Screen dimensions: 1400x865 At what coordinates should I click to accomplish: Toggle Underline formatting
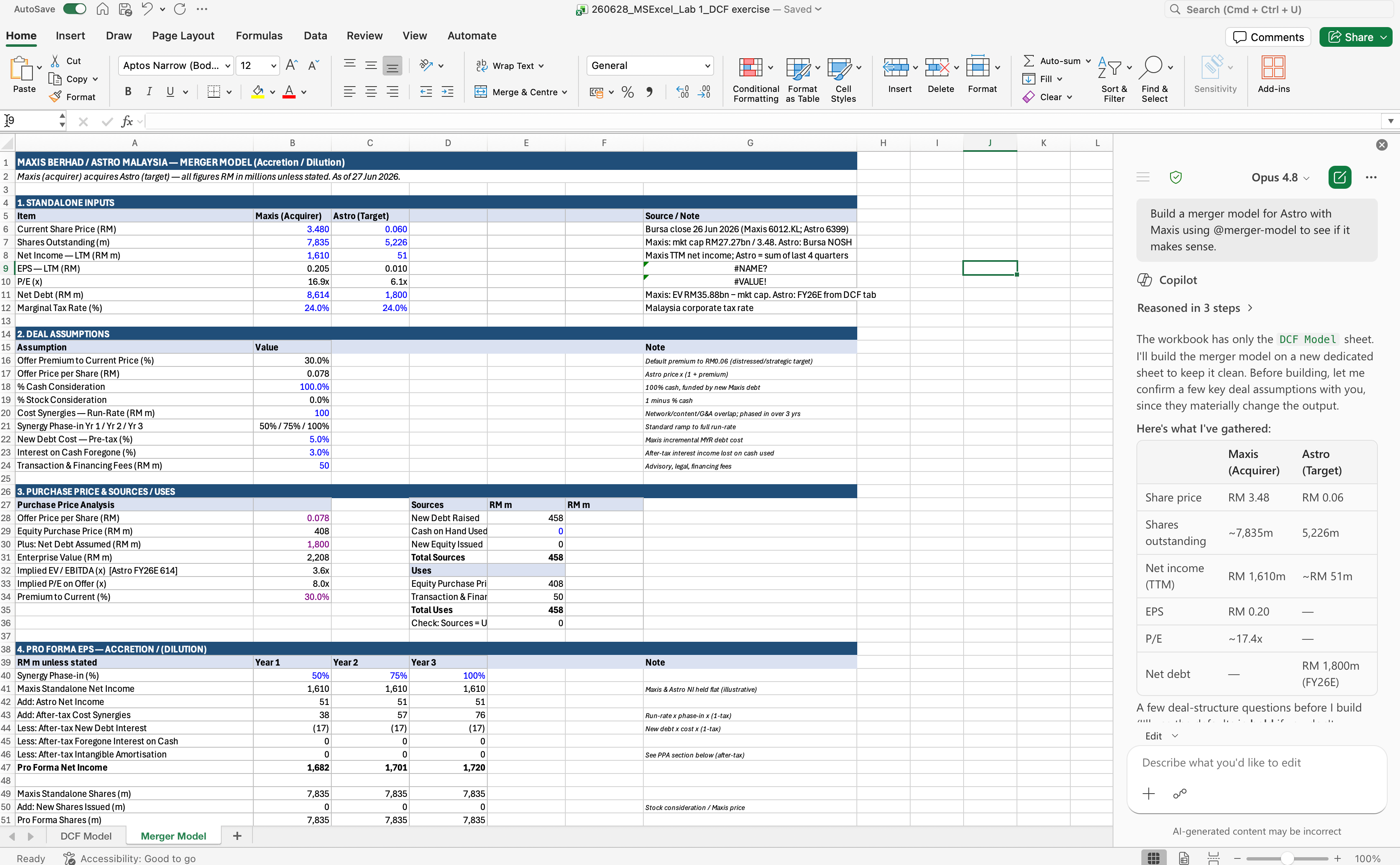[x=170, y=92]
